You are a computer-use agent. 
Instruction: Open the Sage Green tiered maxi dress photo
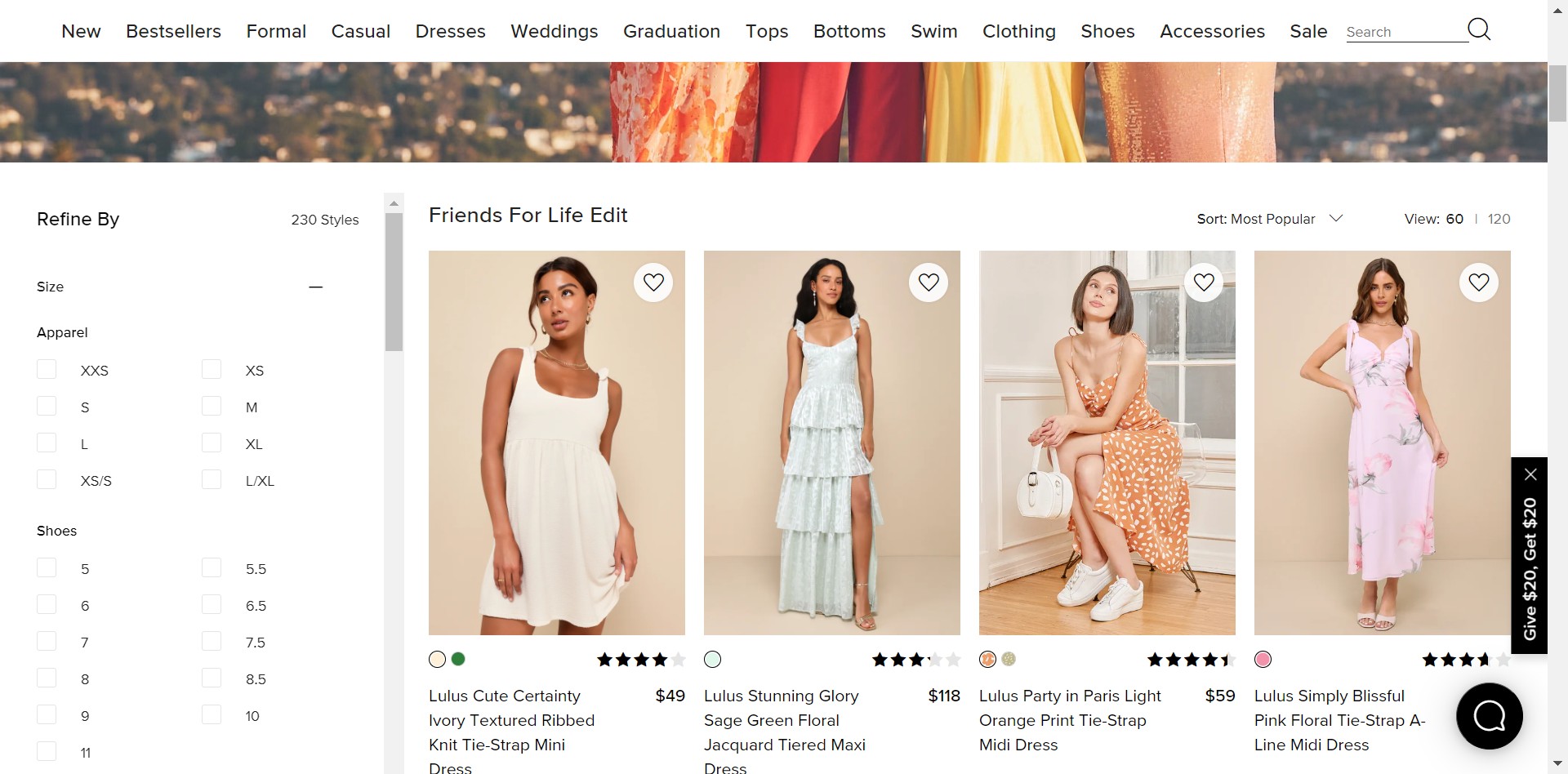[x=831, y=443]
